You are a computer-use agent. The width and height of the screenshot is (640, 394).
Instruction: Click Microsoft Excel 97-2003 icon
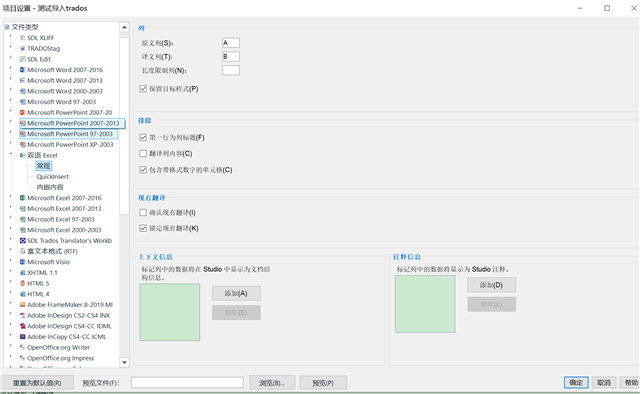23,219
